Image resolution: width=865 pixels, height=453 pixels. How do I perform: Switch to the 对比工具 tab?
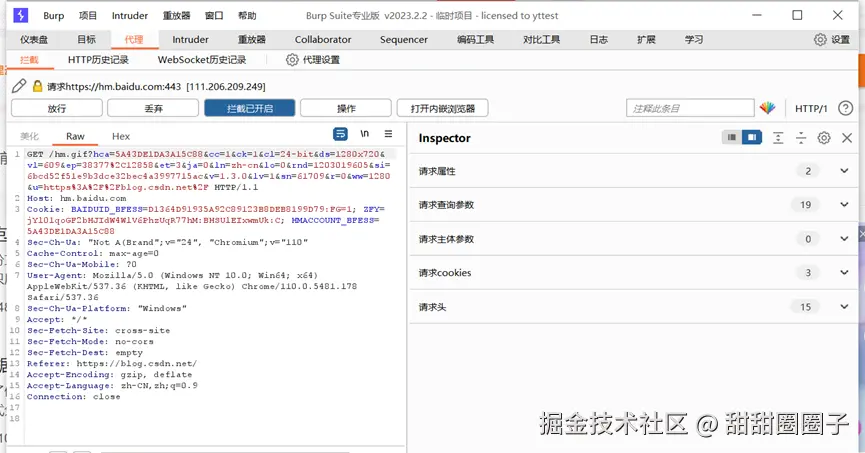[x=541, y=39]
